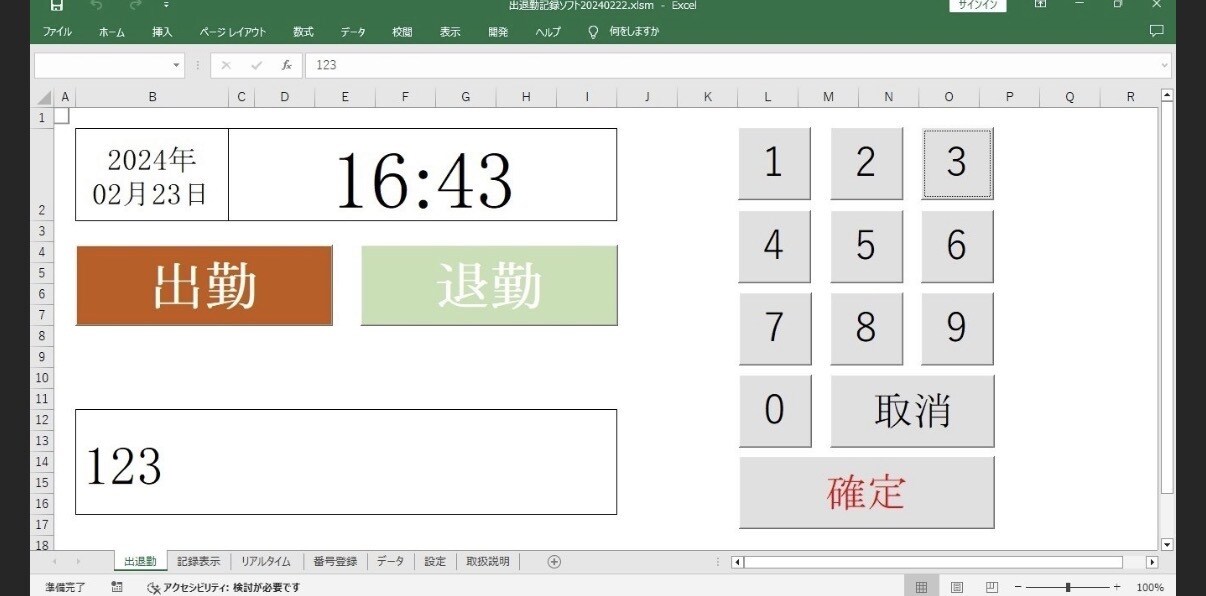Switch to the 番号登録 sheet tab
Screen dimensions: 1206x596
(335, 562)
